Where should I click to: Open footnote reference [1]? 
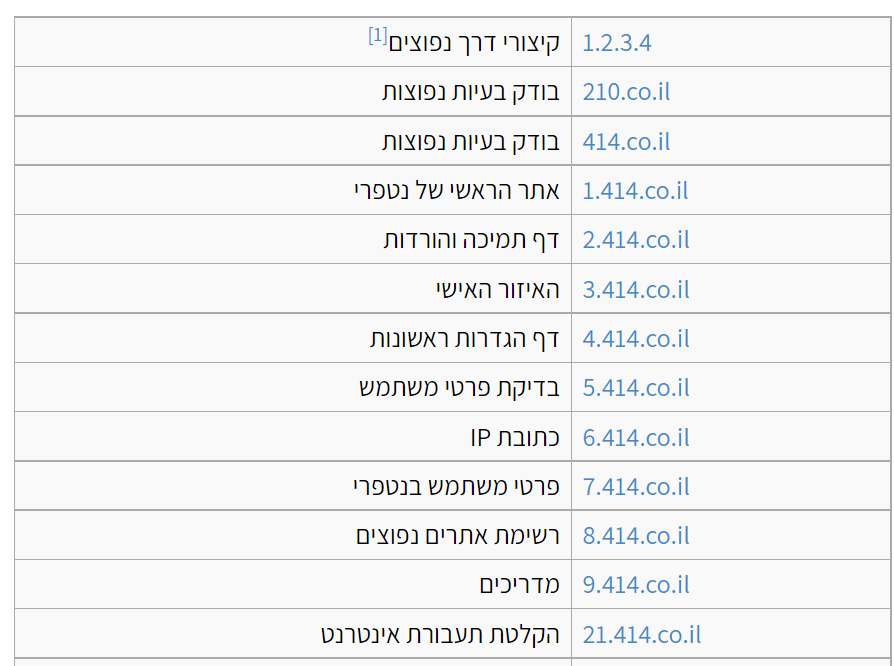pos(377,36)
